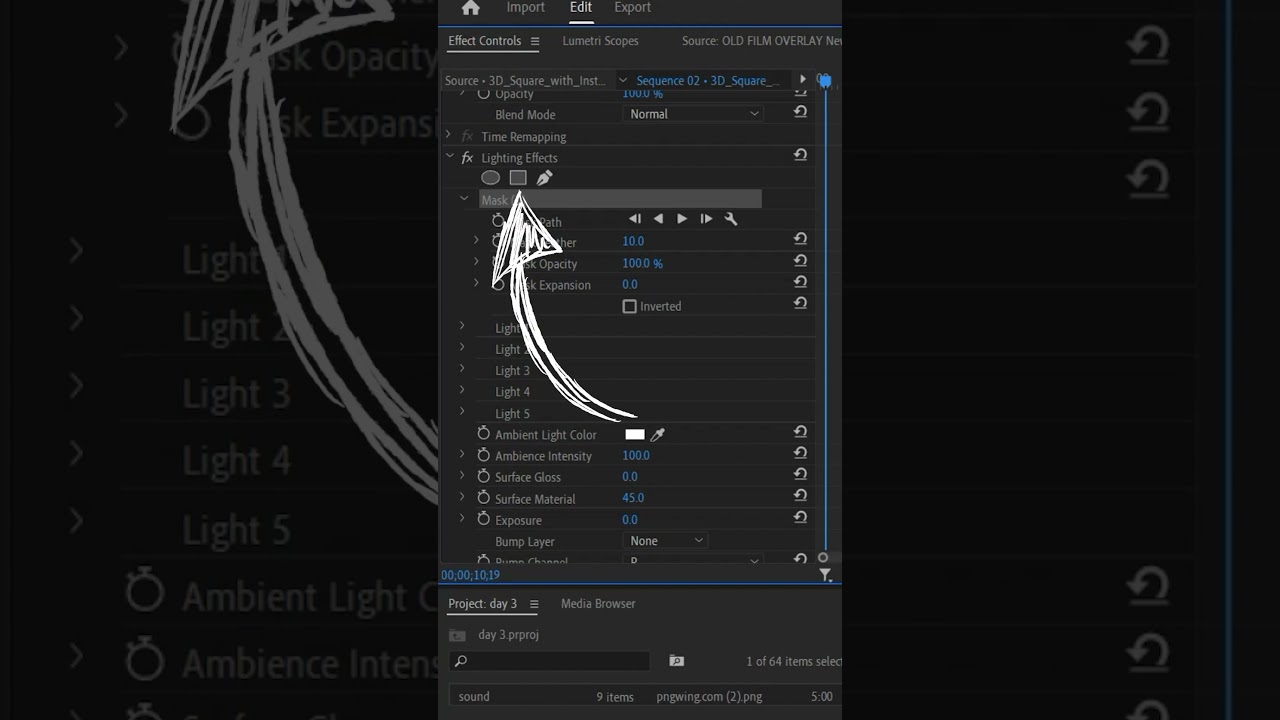Reset the Exposure parameter
This screenshot has height=720, width=1280.
click(x=800, y=517)
